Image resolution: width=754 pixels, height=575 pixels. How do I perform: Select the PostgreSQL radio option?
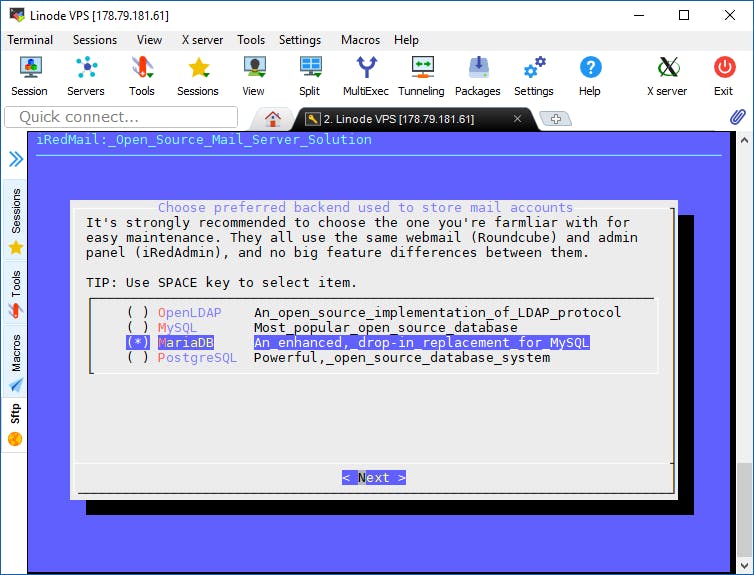[138, 357]
